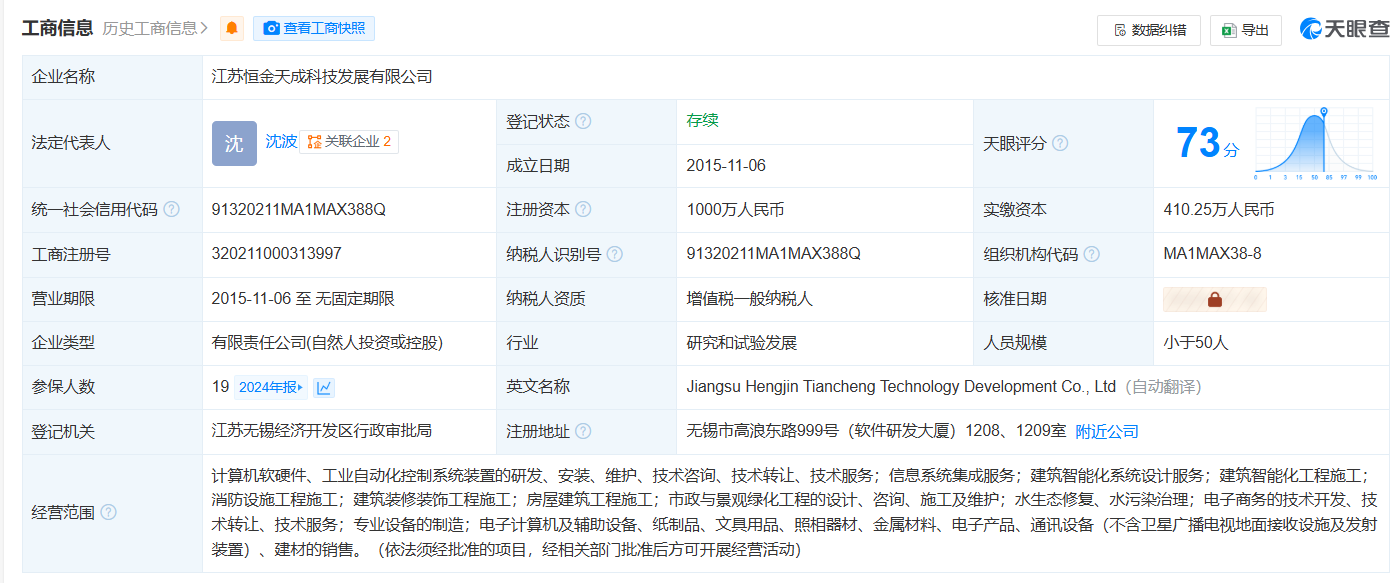The width and height of the screenshot is (1391, 583).
Task: Click the question mark next to 天眼评分
Action: click(x=1060, y=143)
